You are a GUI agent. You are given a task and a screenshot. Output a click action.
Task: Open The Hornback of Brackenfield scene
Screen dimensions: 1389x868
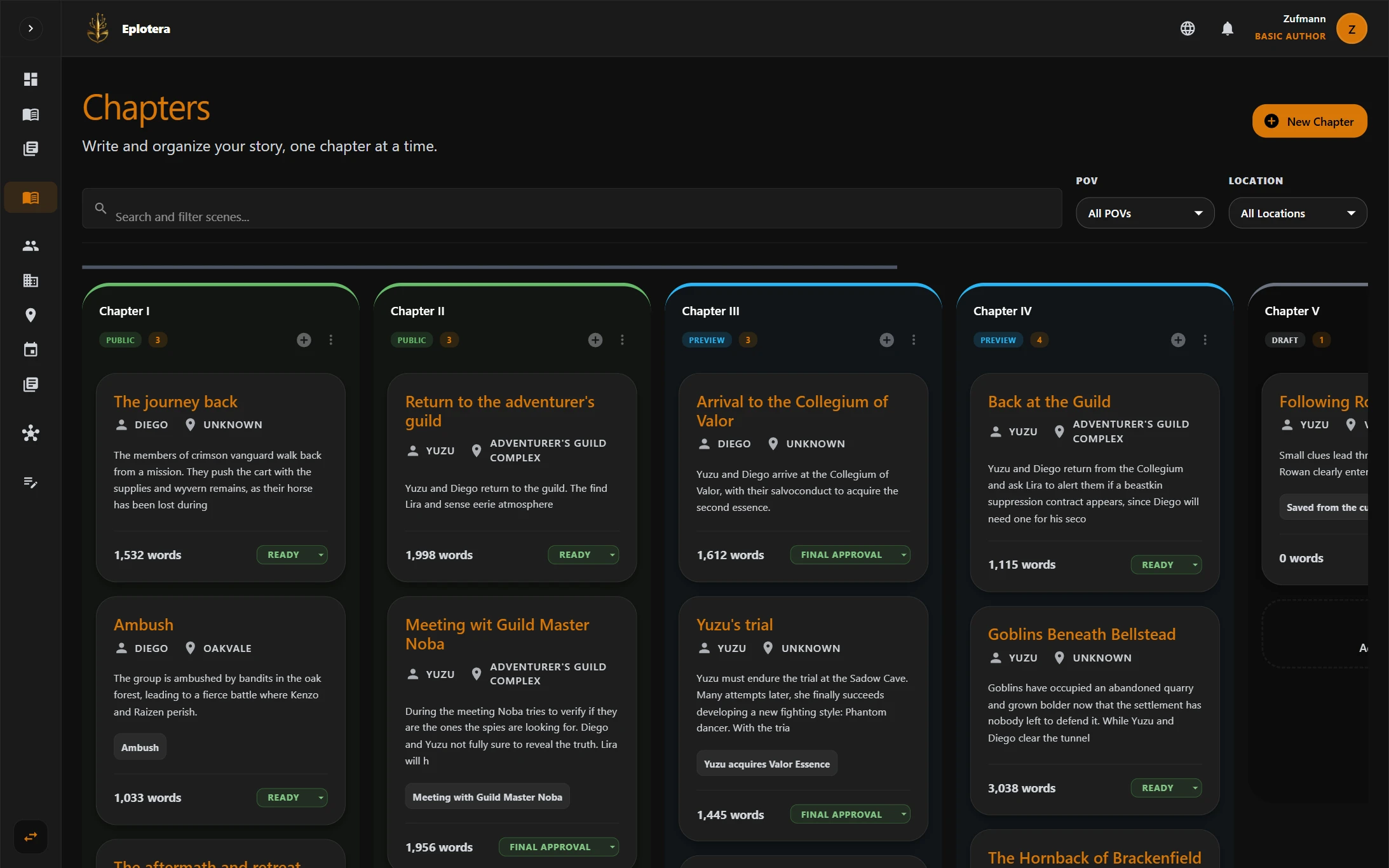[1094, 858]
